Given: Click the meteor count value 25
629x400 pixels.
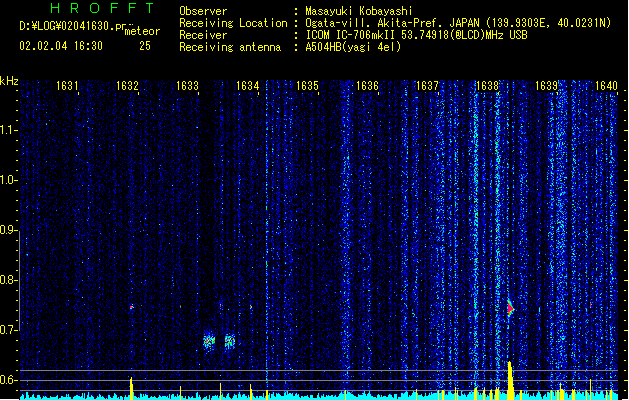Looking at the screenshot, I should (x=145, y=46).
